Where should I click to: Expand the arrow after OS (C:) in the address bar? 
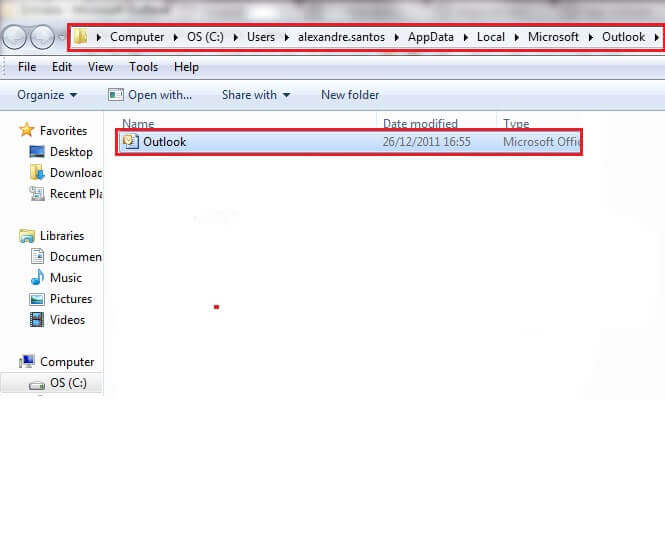(x=236, y=37)
